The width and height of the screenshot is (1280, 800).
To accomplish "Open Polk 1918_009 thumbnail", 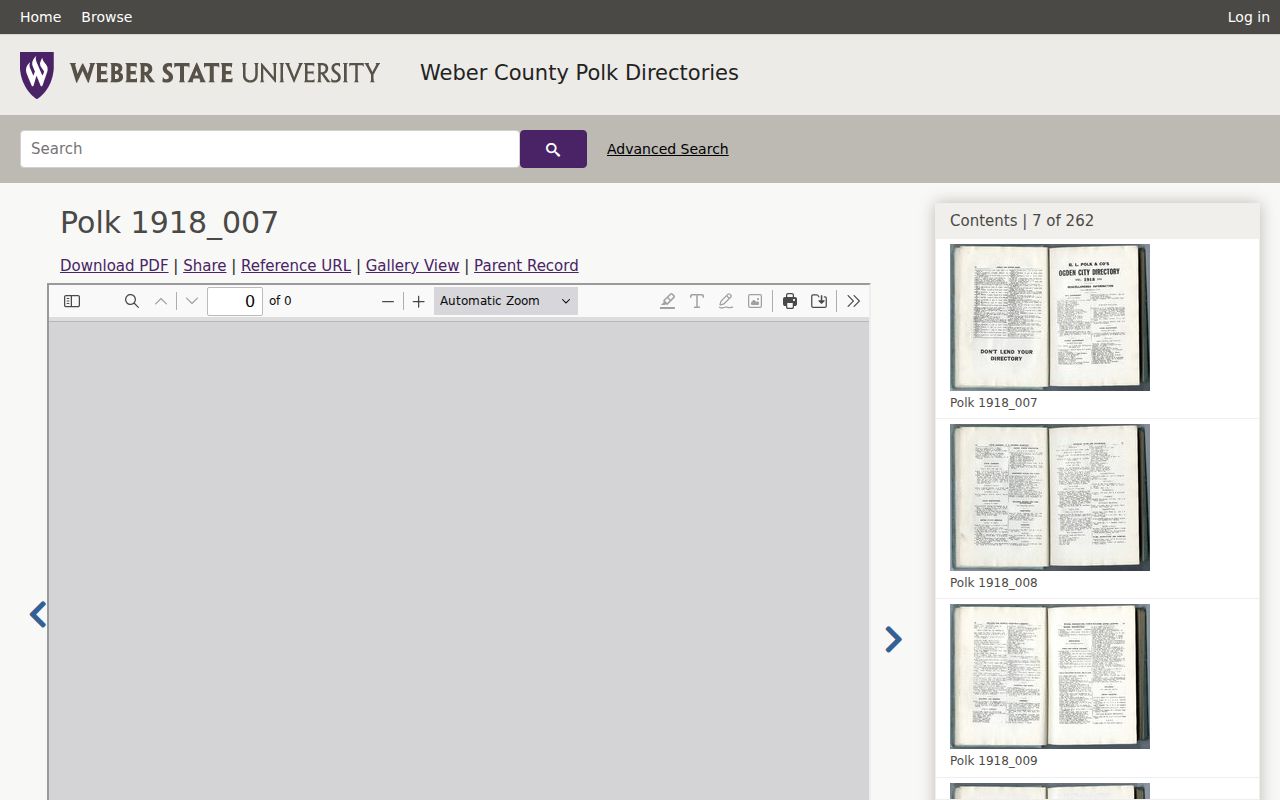I will (x=1050, y=676).
